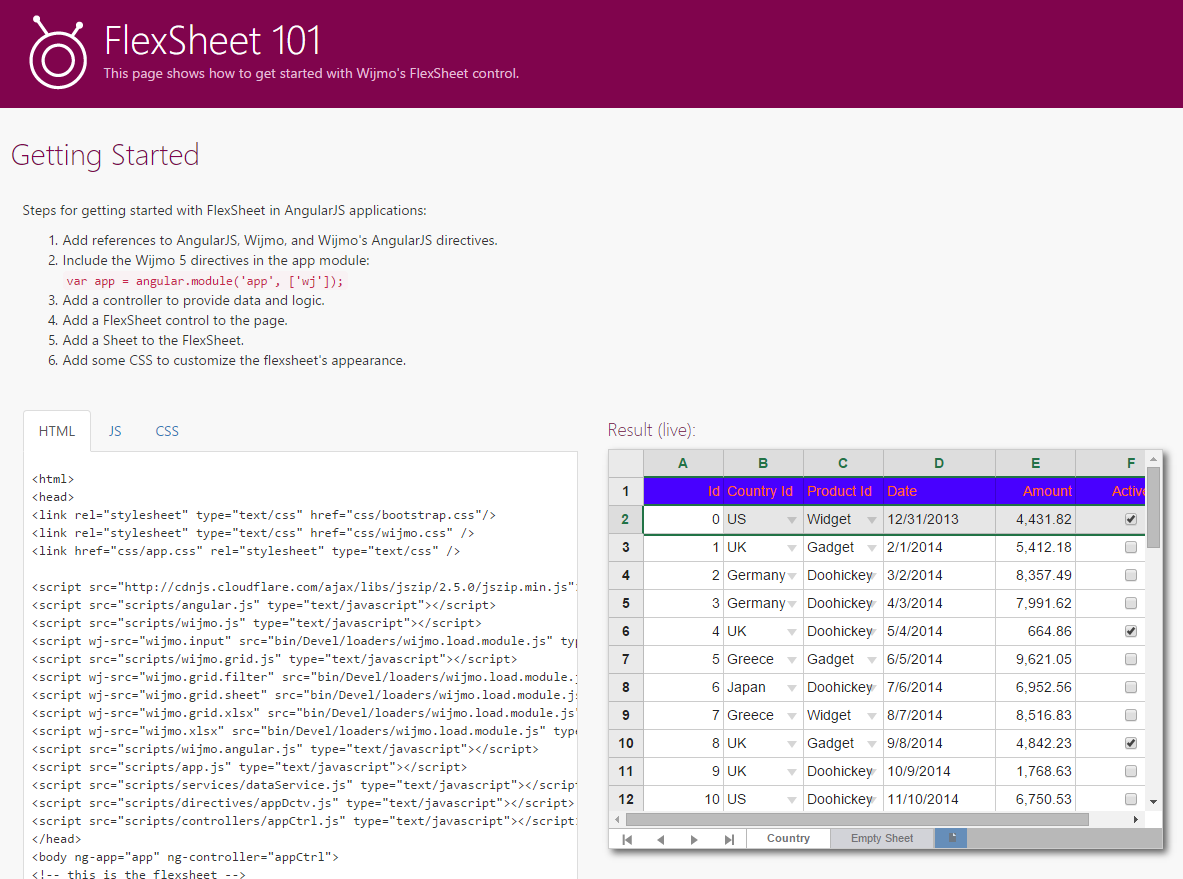The width and height of the screenshot is (1183, 879).
Task: Click the select-all corner cell of the sheet
Action: [x=625, y=463]
